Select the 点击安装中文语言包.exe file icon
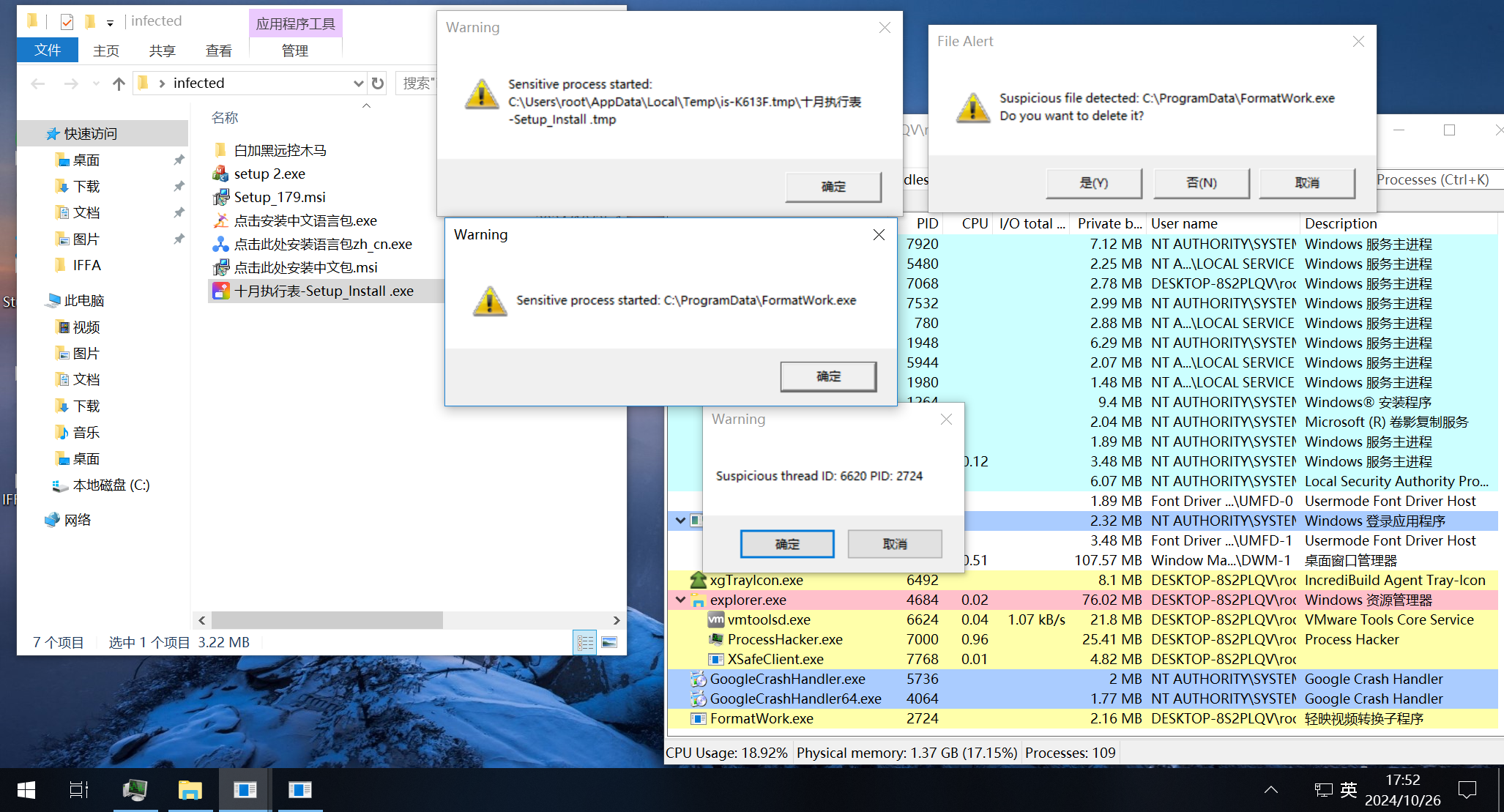 click(x=220, y=220)
